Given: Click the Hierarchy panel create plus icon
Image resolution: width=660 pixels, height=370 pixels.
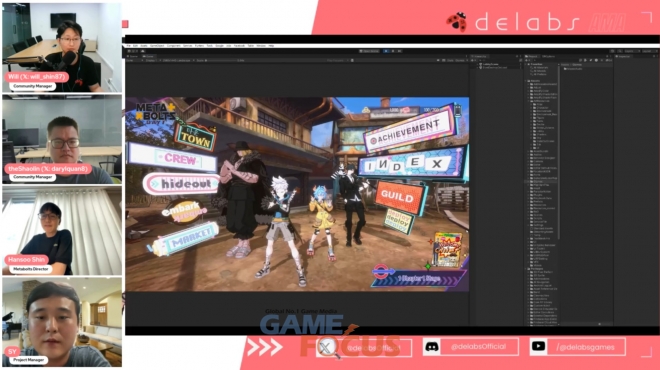Looking at the screenshot, I should pos(473,60).
